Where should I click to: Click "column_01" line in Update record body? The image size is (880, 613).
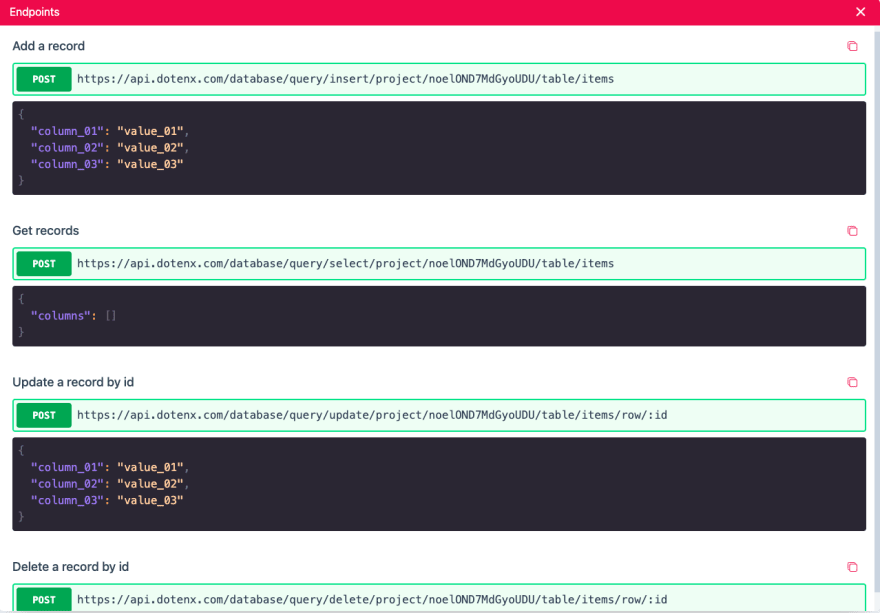click(x=109, y=468)
